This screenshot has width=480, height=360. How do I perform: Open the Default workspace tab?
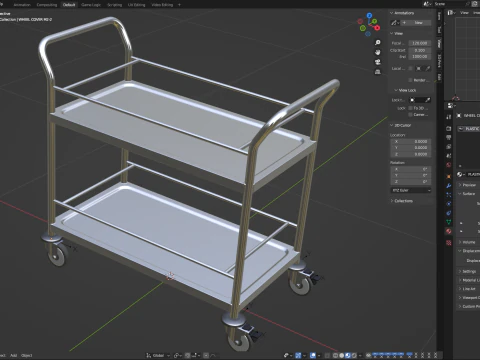(69, 5)
